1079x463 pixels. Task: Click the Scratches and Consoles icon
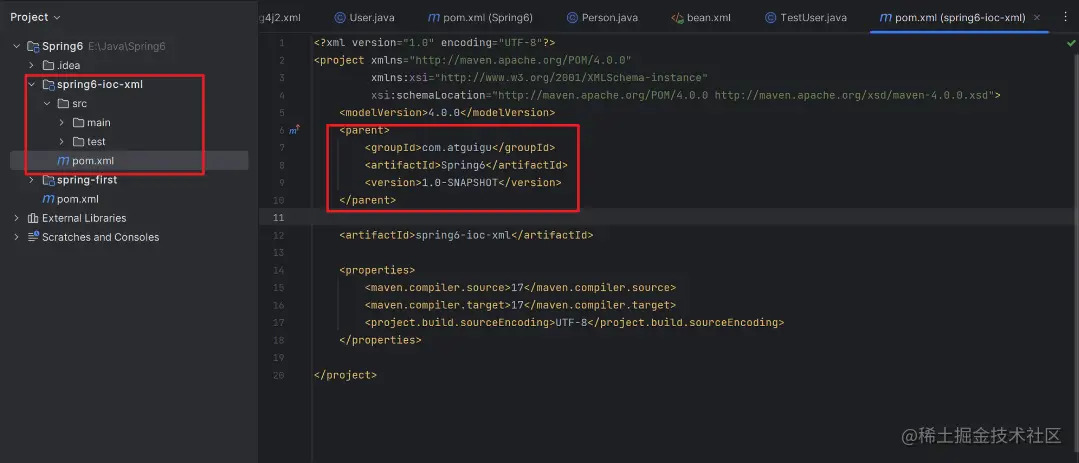pos(32,237)
